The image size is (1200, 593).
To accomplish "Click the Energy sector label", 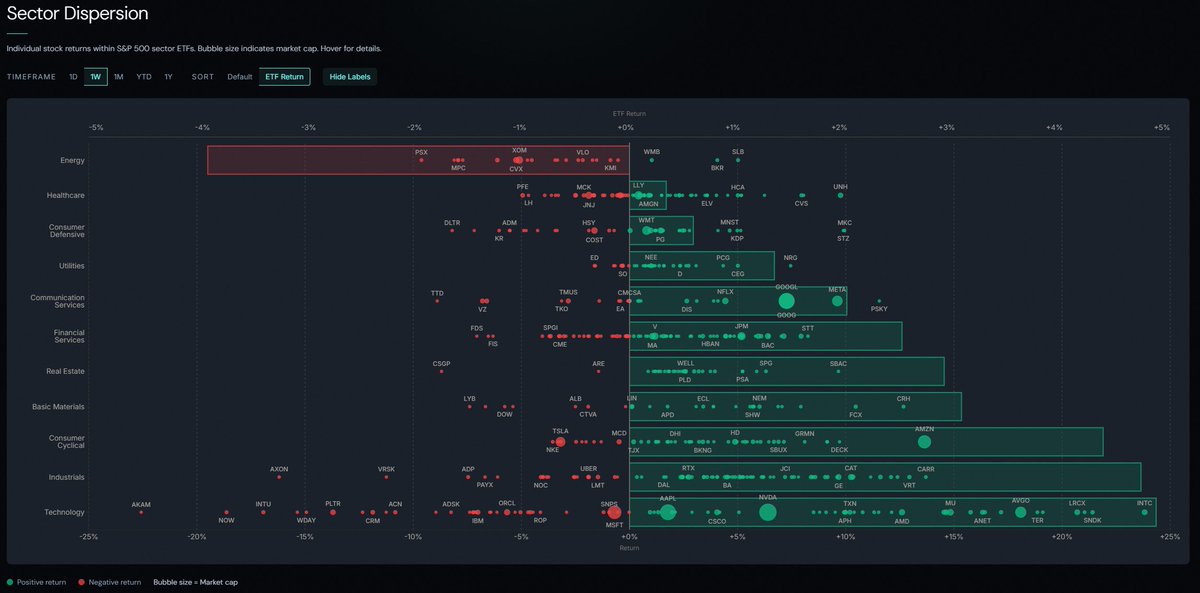I will pyautogui.click(x=73, y=160).
